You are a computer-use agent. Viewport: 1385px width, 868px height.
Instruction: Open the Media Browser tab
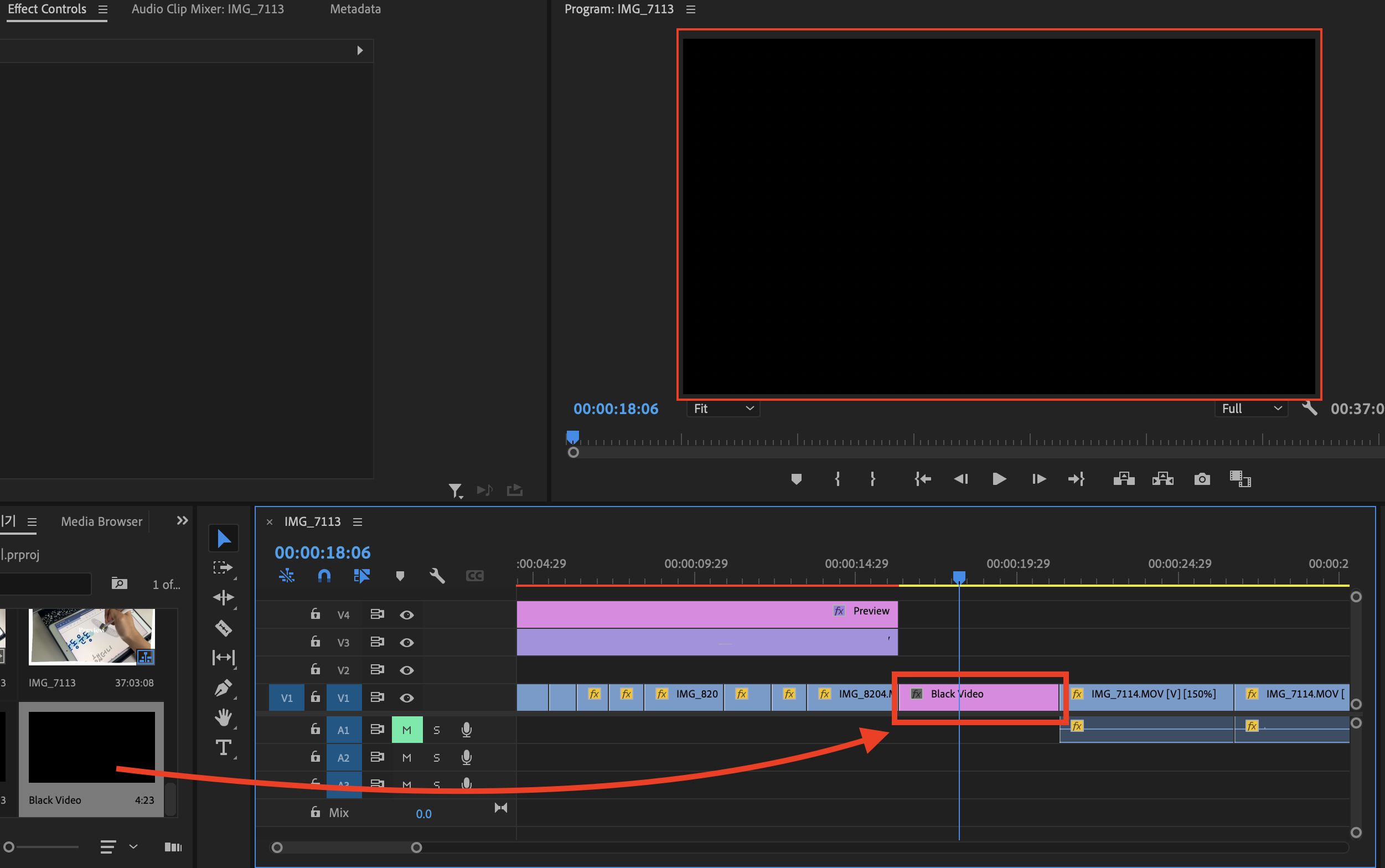102,521
